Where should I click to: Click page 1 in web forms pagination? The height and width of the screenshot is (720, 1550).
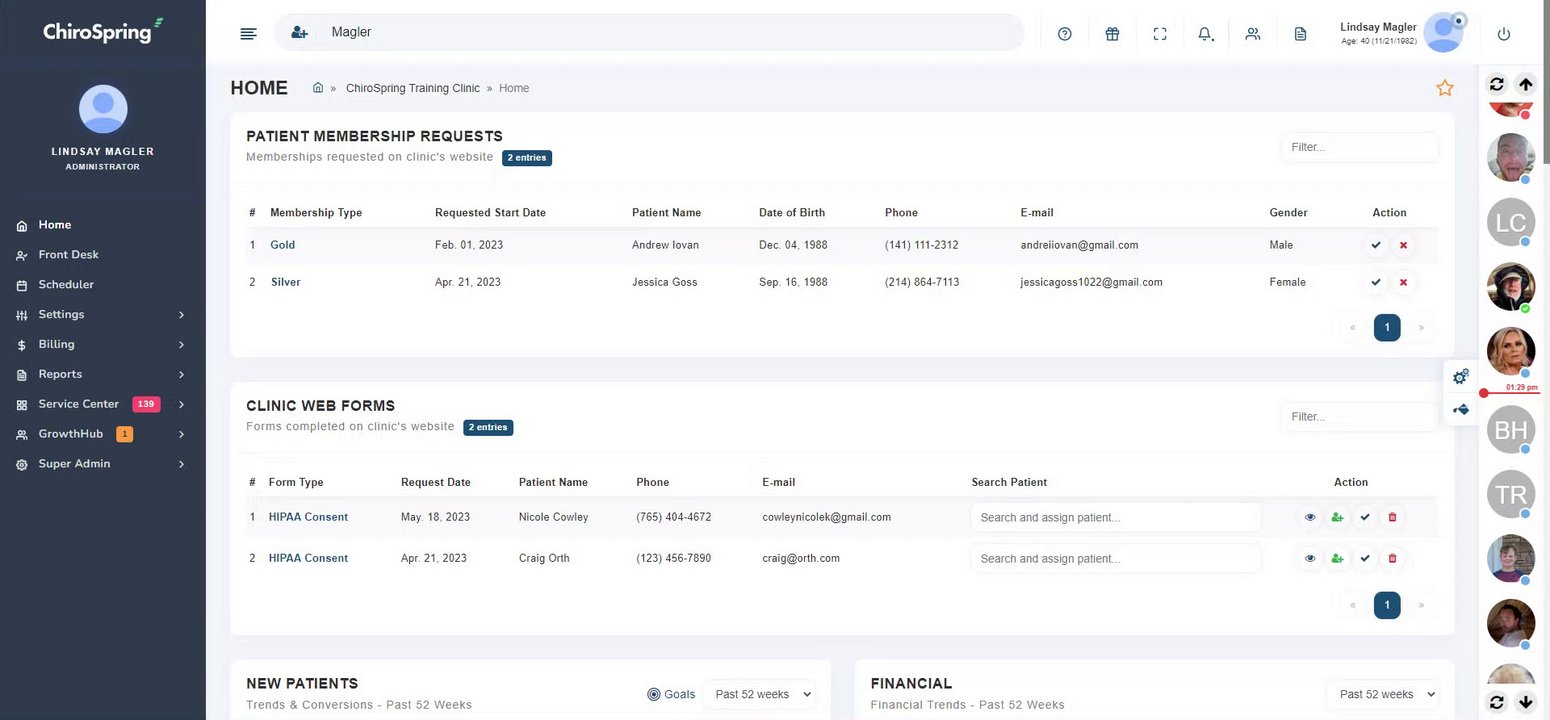[x=1387, y=605]
